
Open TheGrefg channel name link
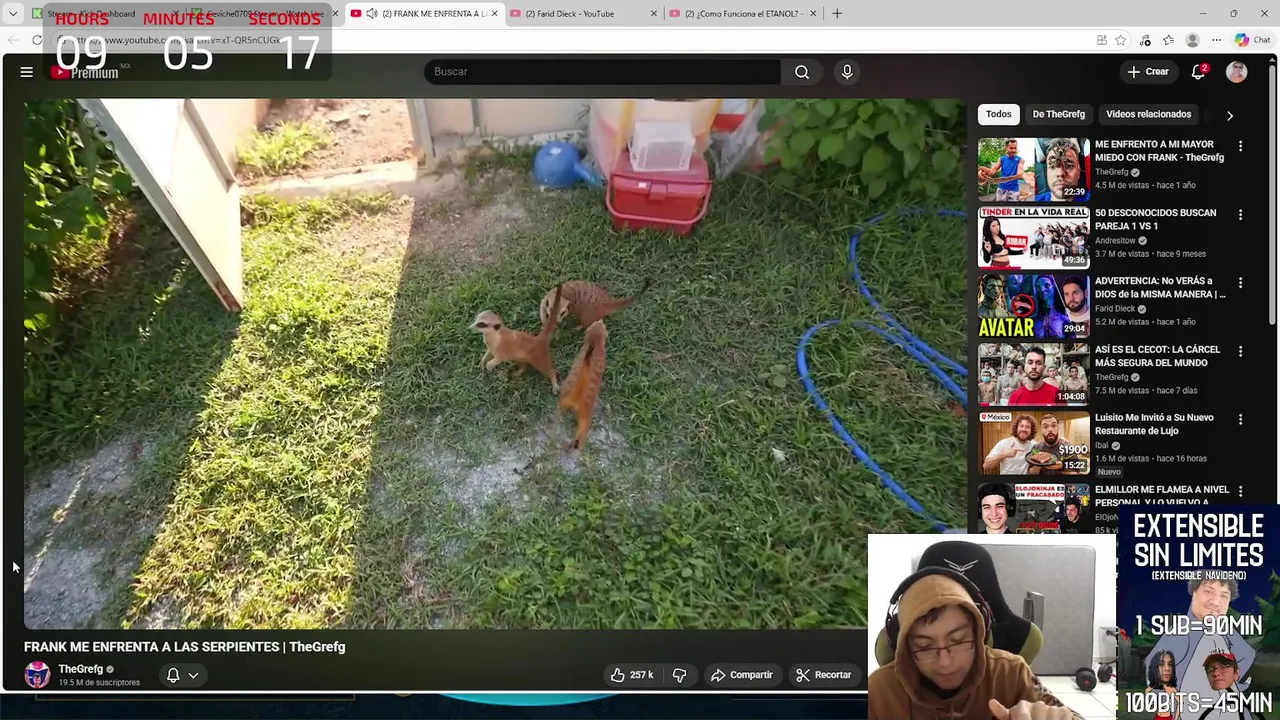click(x=80, y=669)
